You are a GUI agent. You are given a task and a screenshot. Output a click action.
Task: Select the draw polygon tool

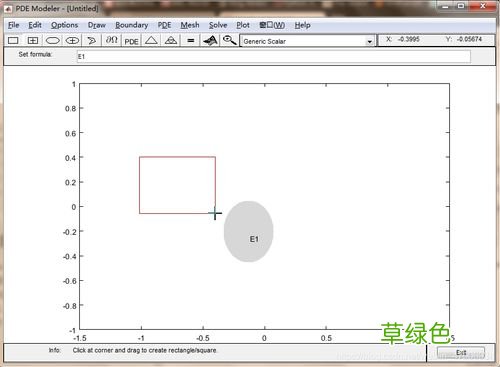pyautogui.click(x=91, y=41)
